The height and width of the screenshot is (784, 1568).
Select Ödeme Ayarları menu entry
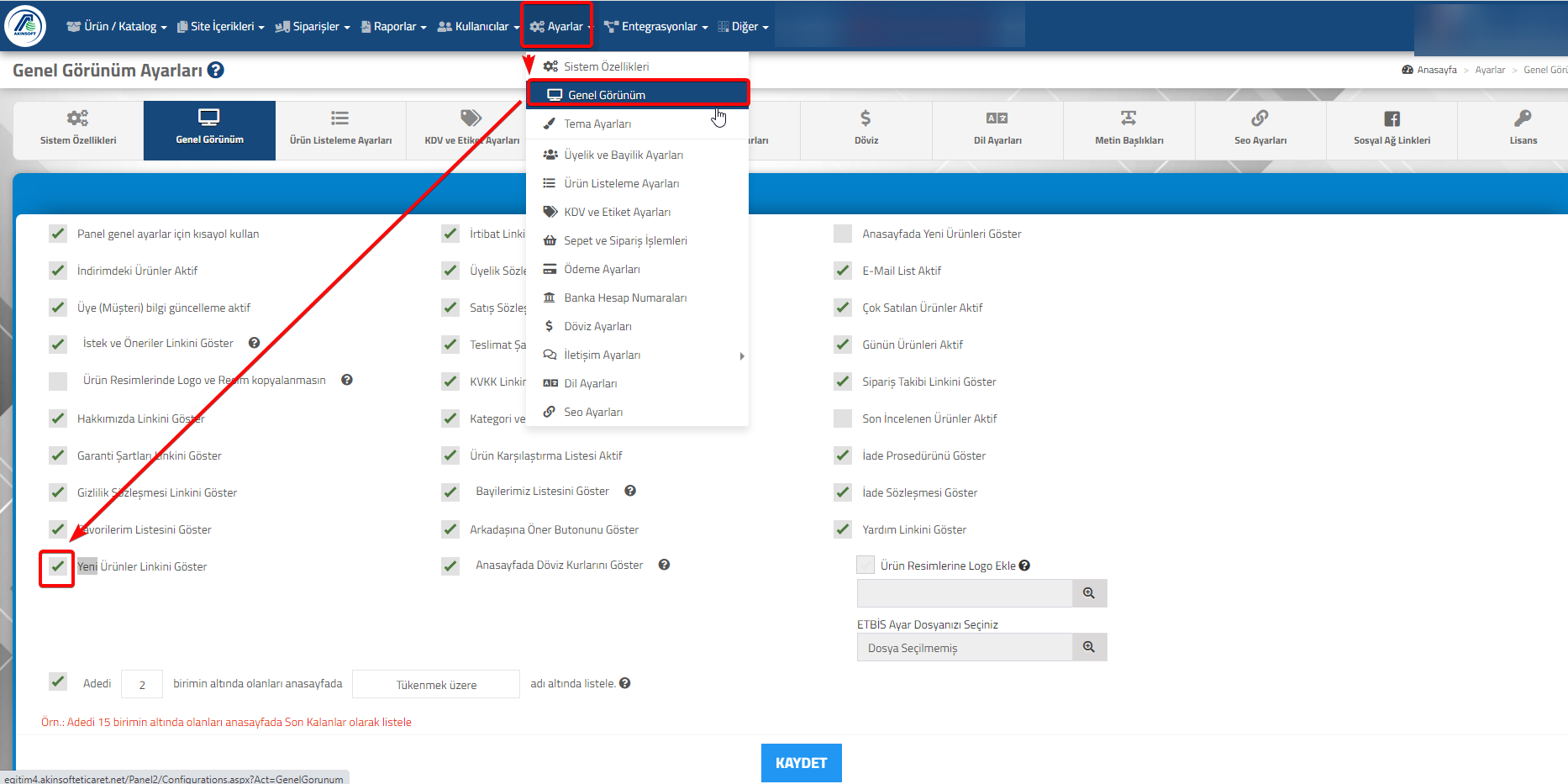click(638, 269)
